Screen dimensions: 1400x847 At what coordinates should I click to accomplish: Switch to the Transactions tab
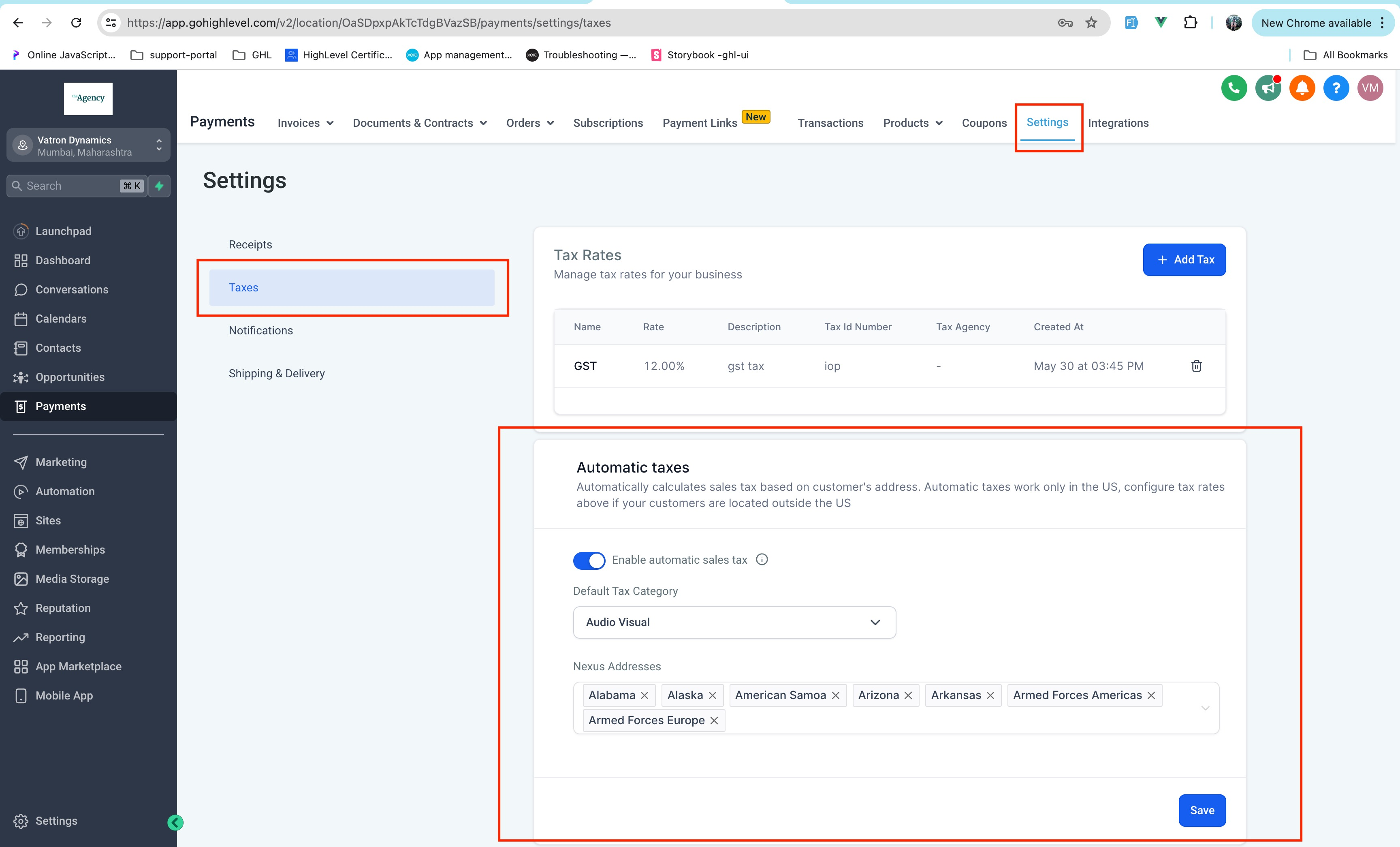830,123
